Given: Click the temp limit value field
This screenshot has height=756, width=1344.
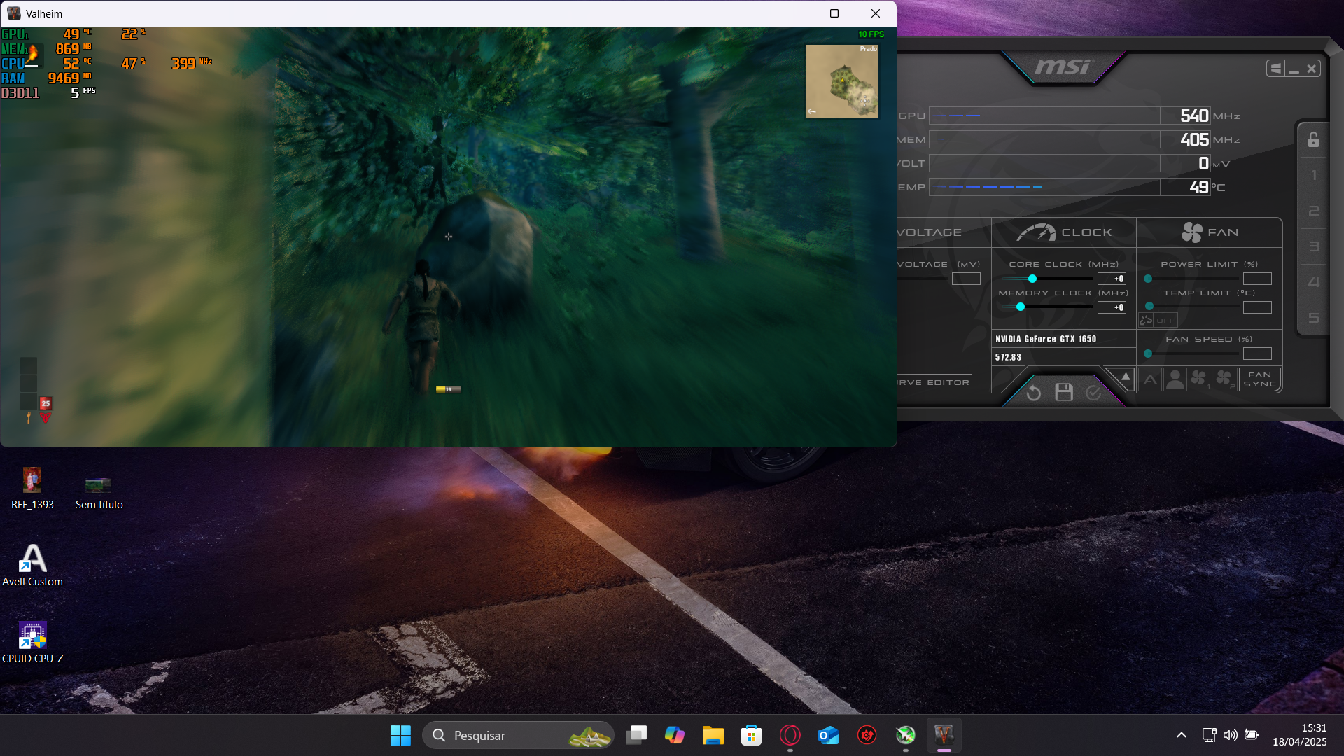Looking at the screenshot, I should pos(1257,307).
